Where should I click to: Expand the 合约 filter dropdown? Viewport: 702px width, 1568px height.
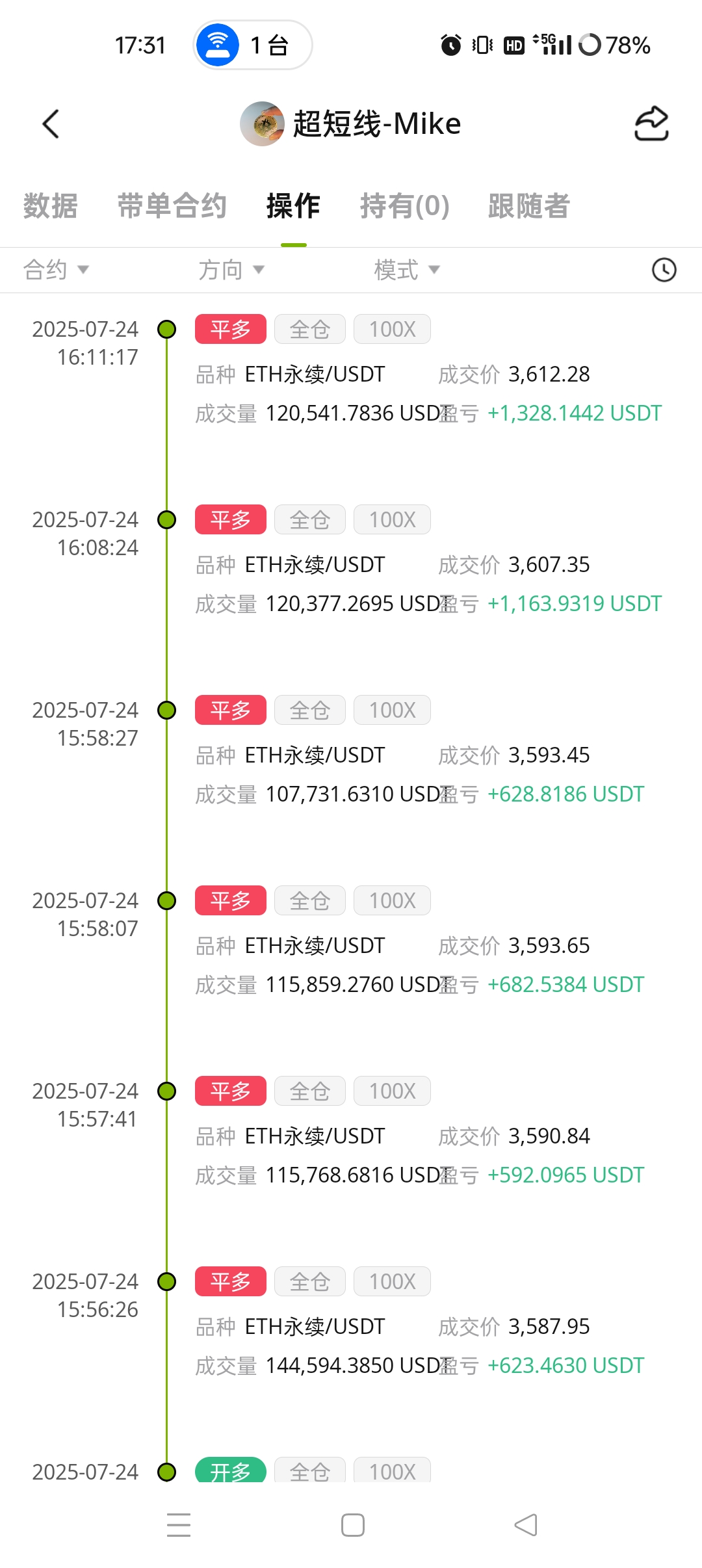[x=56, y=270]
